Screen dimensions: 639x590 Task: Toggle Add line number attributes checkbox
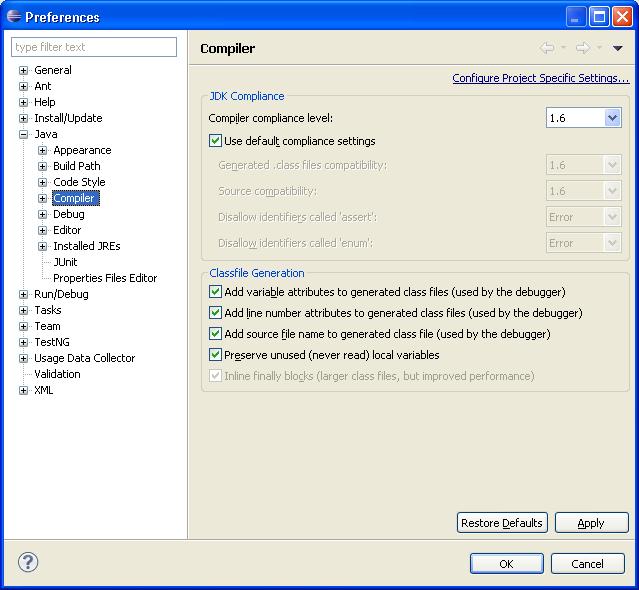[215, 313]
